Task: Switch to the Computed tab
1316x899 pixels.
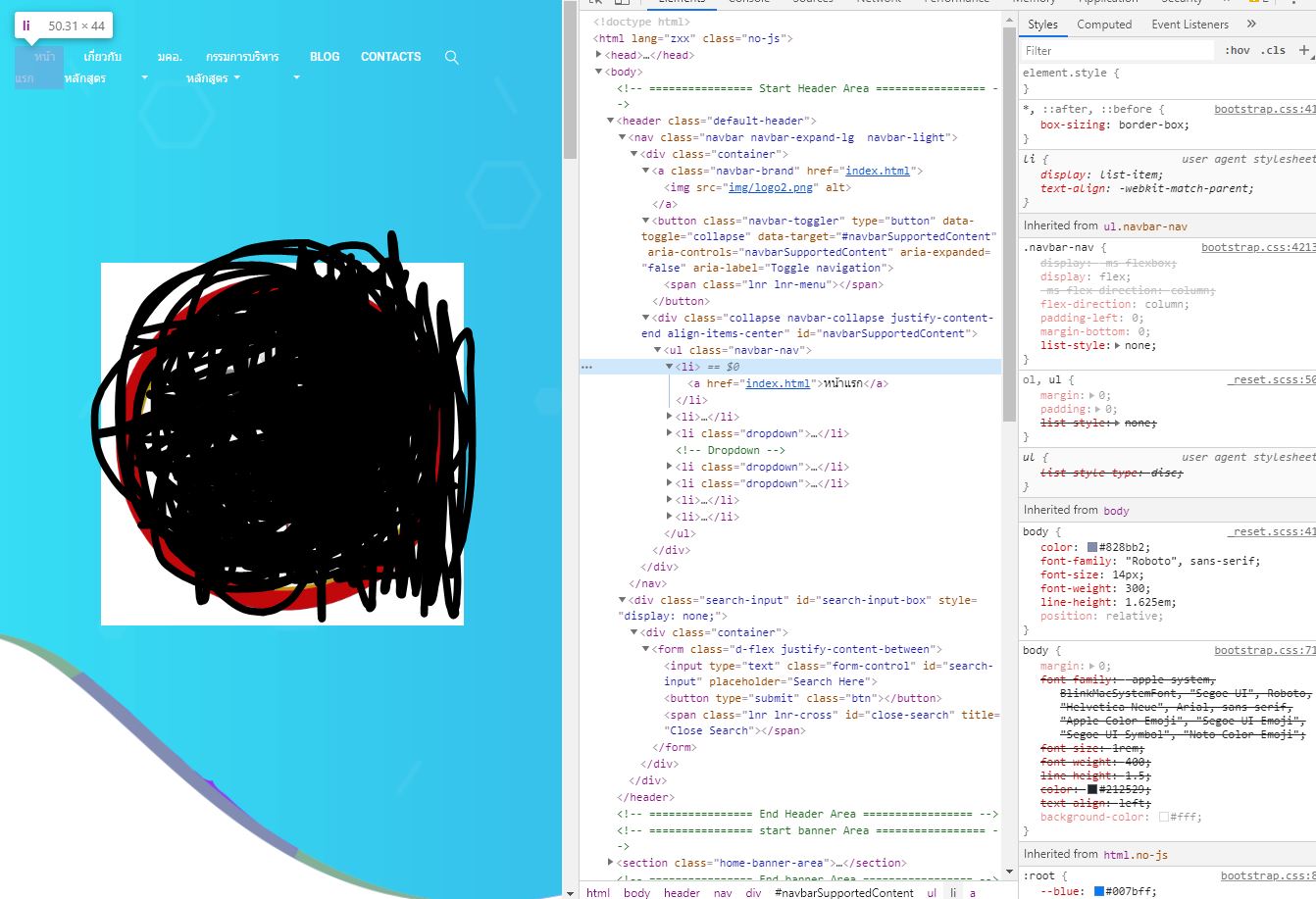Action: [1104, 25]
